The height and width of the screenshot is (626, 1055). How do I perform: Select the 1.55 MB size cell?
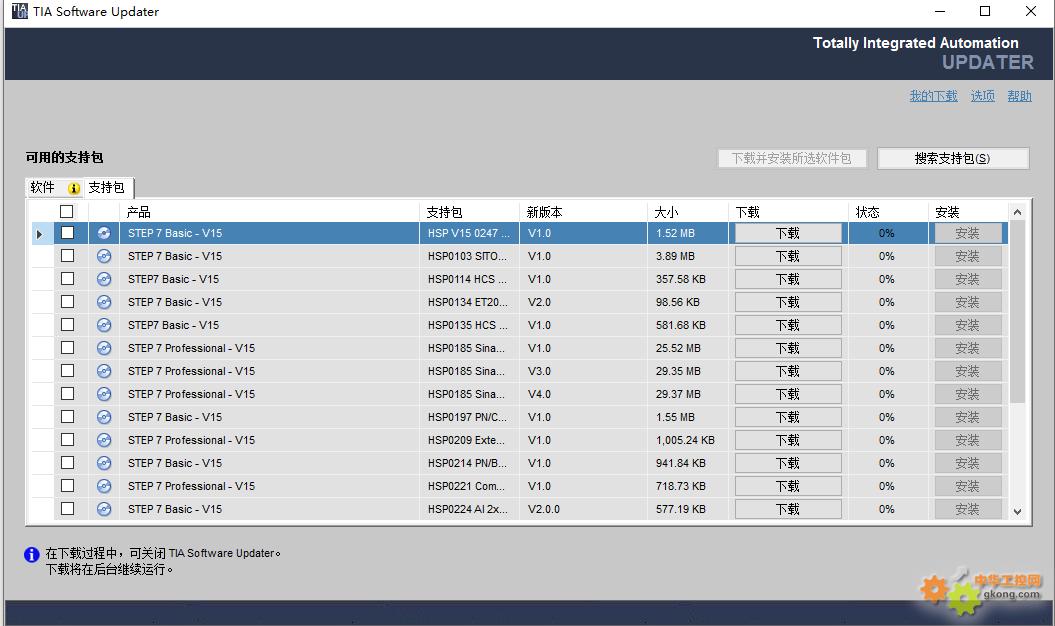(688, 417)
